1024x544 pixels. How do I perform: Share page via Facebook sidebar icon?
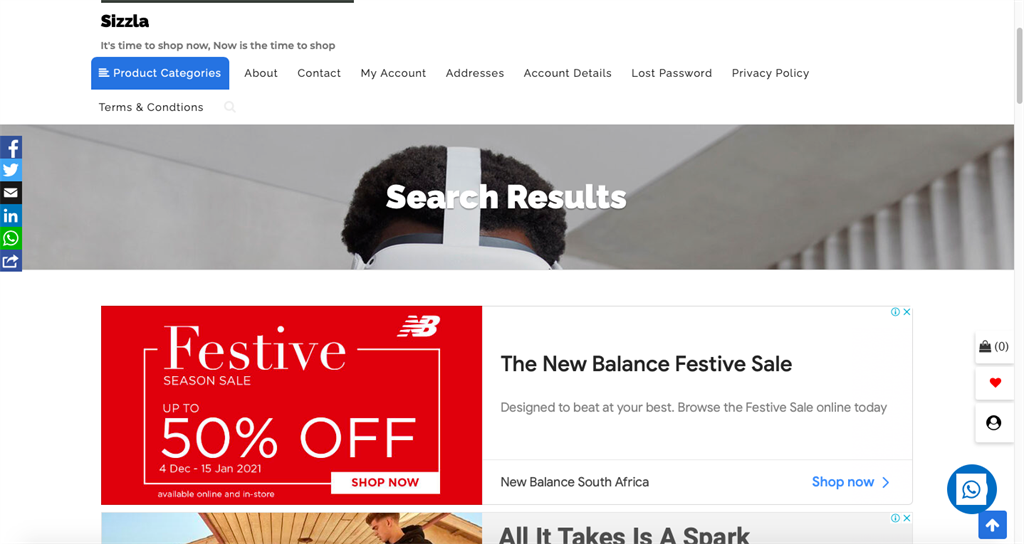pyautogui.click(x=10, y=148)
